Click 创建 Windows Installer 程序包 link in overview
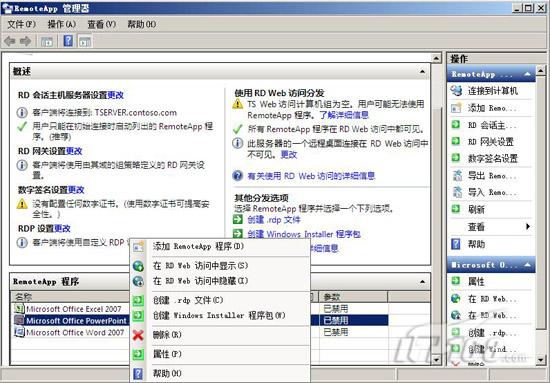Screen dimensions: 550x383 [x=304, y=234]
